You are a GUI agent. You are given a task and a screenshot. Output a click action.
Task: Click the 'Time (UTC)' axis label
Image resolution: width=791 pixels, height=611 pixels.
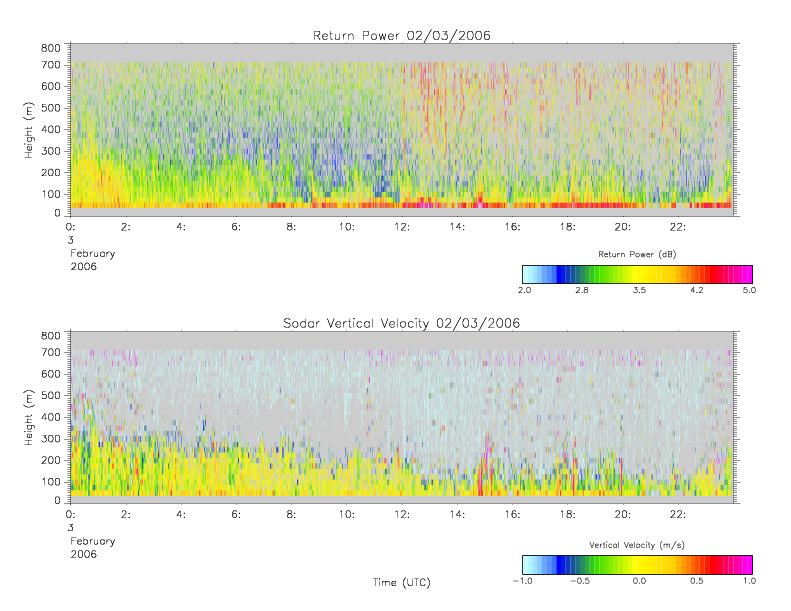[402, 582]
